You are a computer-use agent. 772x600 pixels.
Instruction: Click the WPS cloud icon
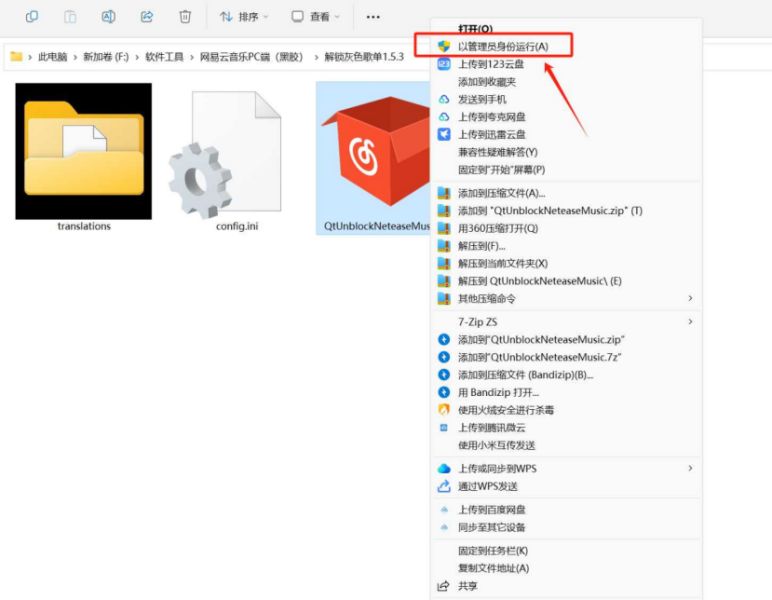pyautogui.click(x=444, y=468)
